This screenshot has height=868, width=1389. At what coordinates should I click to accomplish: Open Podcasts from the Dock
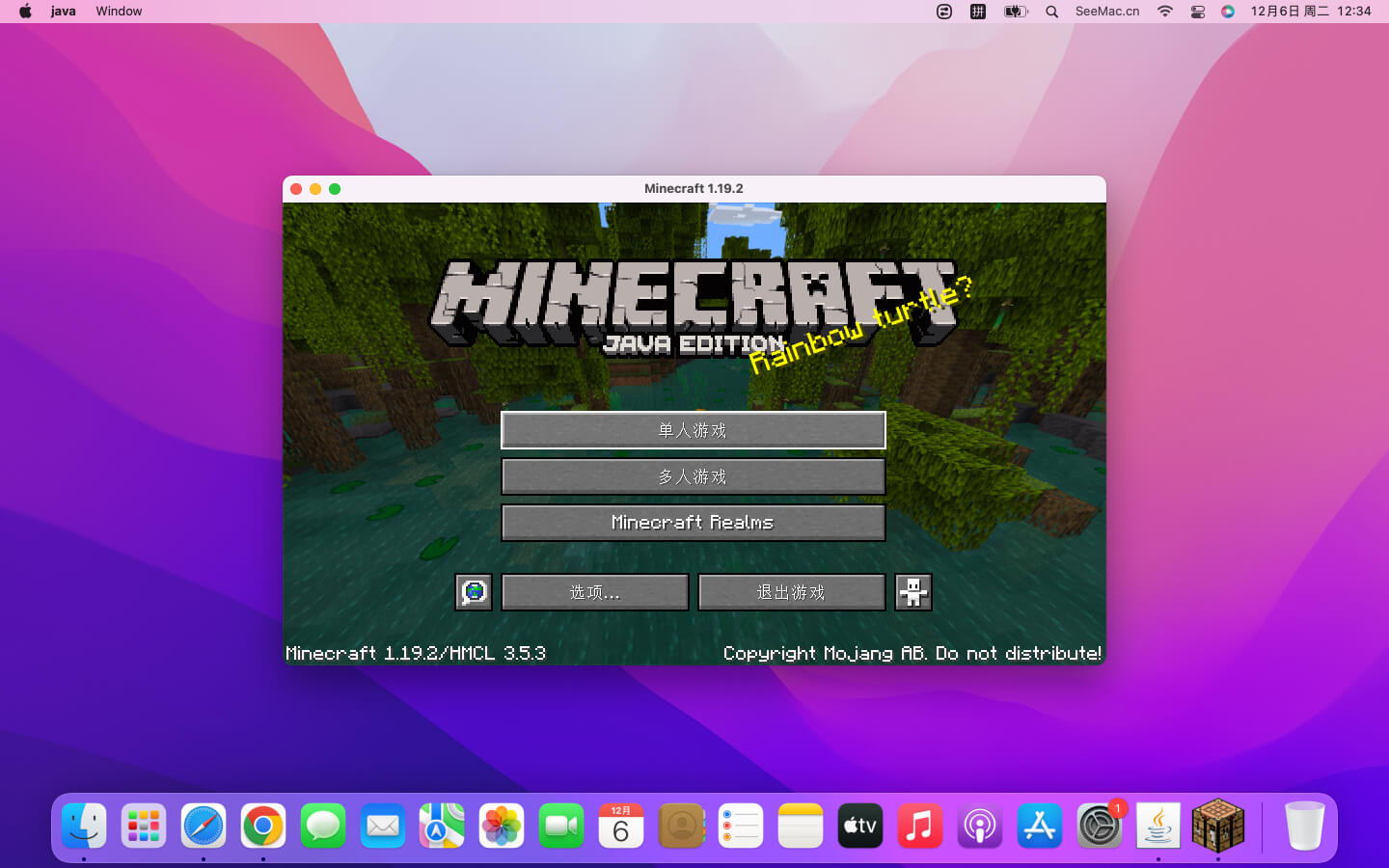(x=980, y=827)
